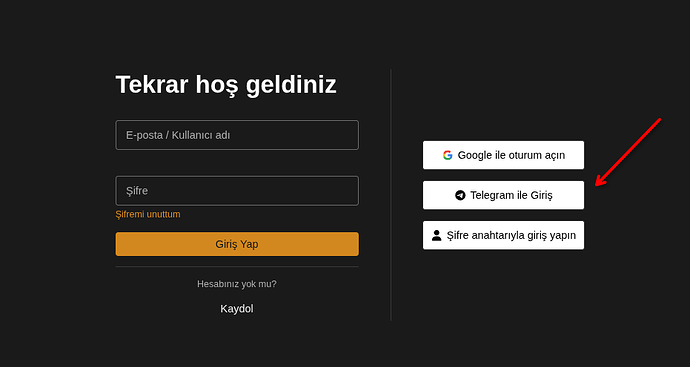
Task: Select Şifre anahtarıyla giriş yapın button
Action: tap(503, 235)
